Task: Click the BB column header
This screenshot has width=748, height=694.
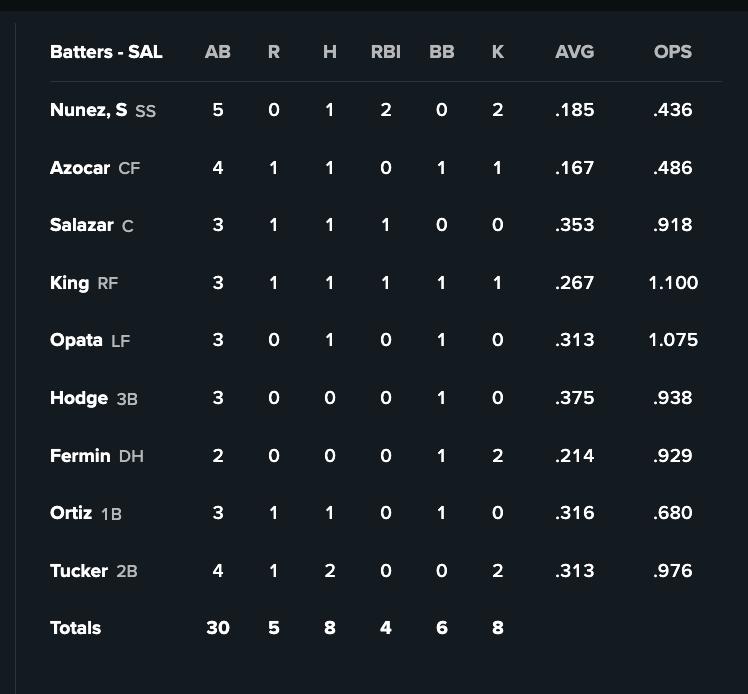Action: tap(441, 52)
